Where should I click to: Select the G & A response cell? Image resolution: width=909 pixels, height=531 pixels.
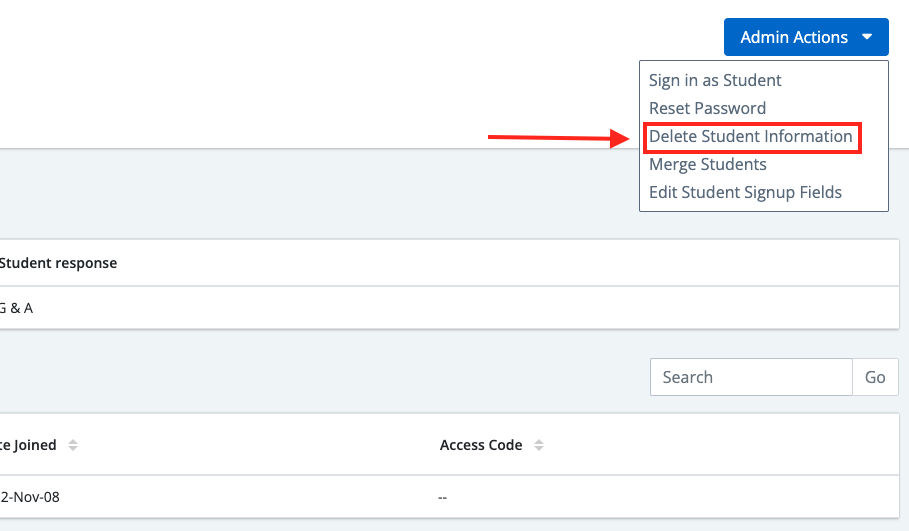coord(16,308)
